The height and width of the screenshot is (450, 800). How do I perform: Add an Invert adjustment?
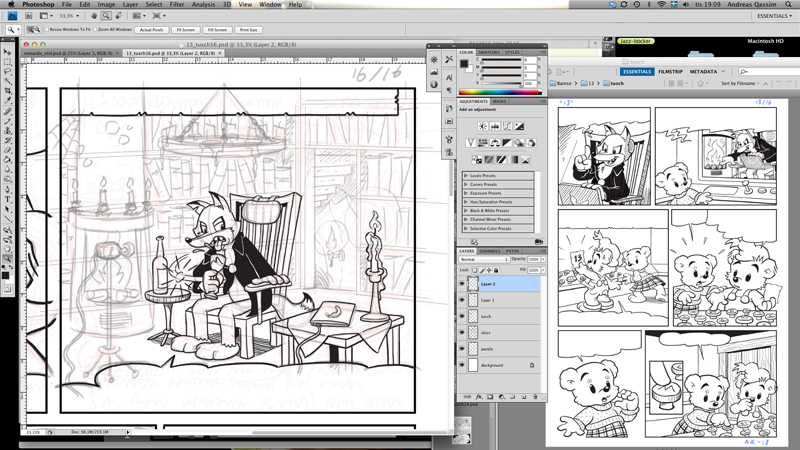tap(477, 160)
